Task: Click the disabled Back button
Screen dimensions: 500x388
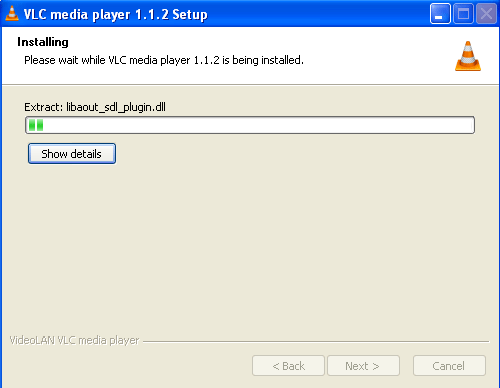Action: pyautogui.click(x=288, y=366)
